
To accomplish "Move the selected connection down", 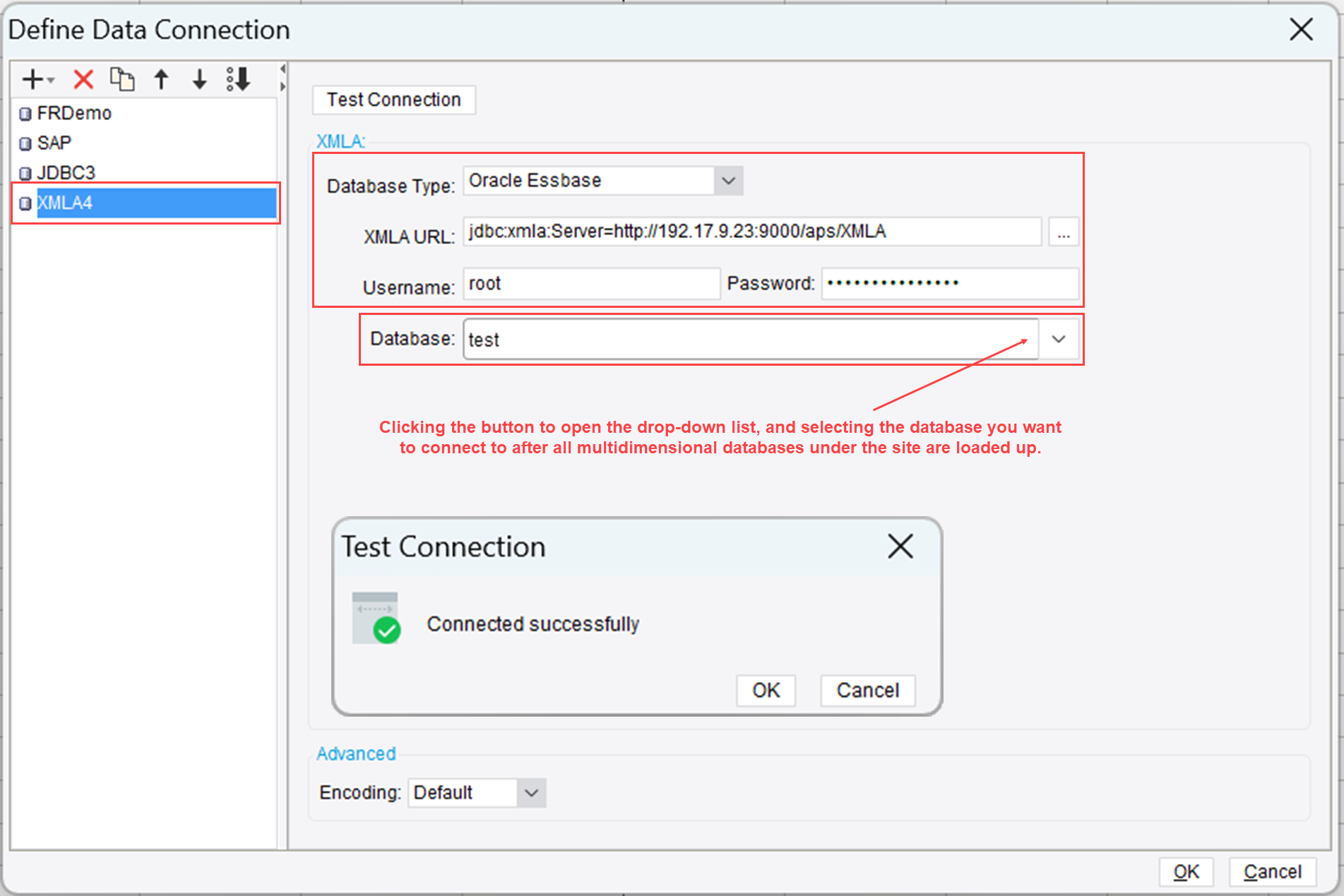I will pos(199,79).
